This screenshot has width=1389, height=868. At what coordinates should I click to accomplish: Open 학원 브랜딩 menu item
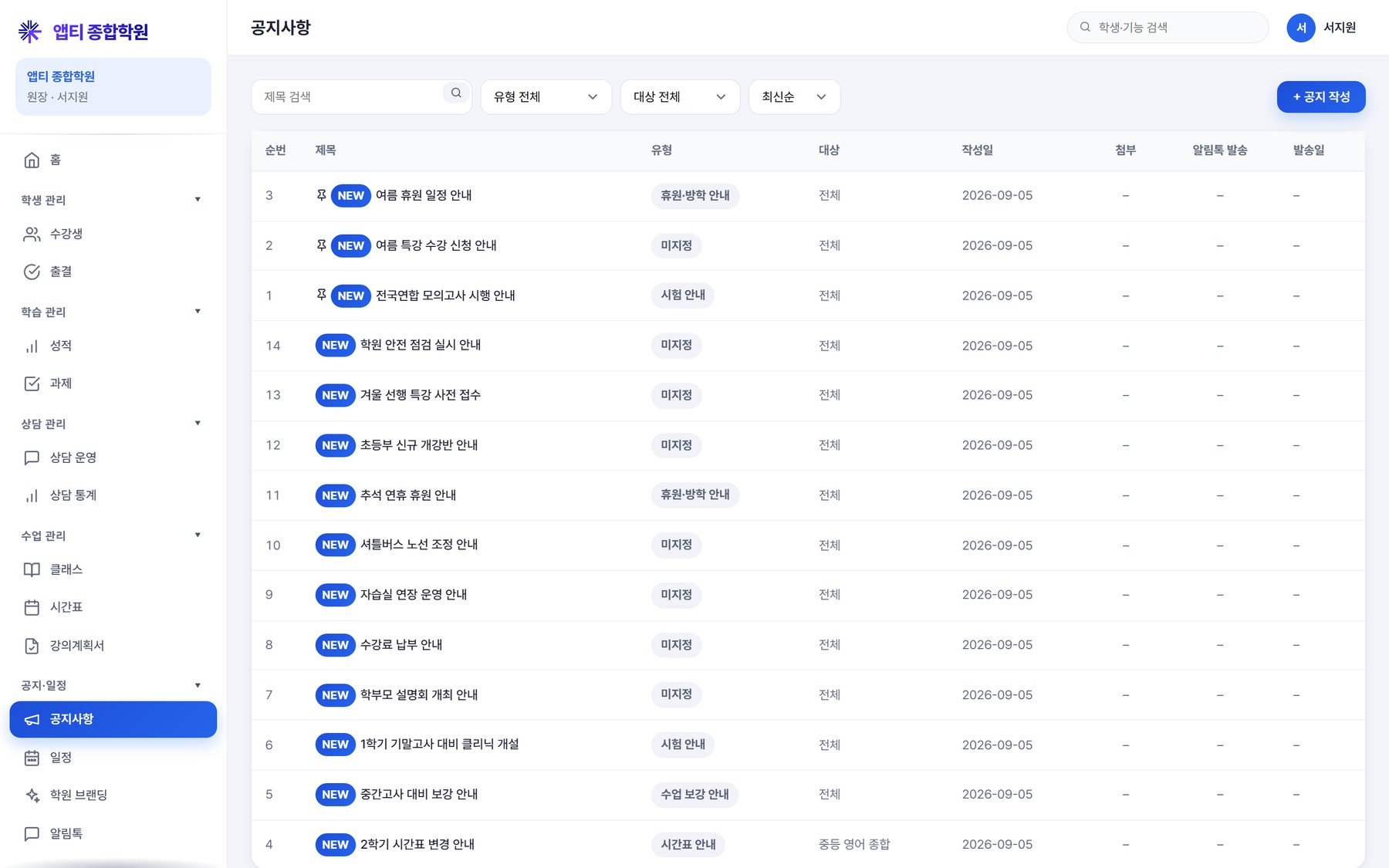coord(113,795)
